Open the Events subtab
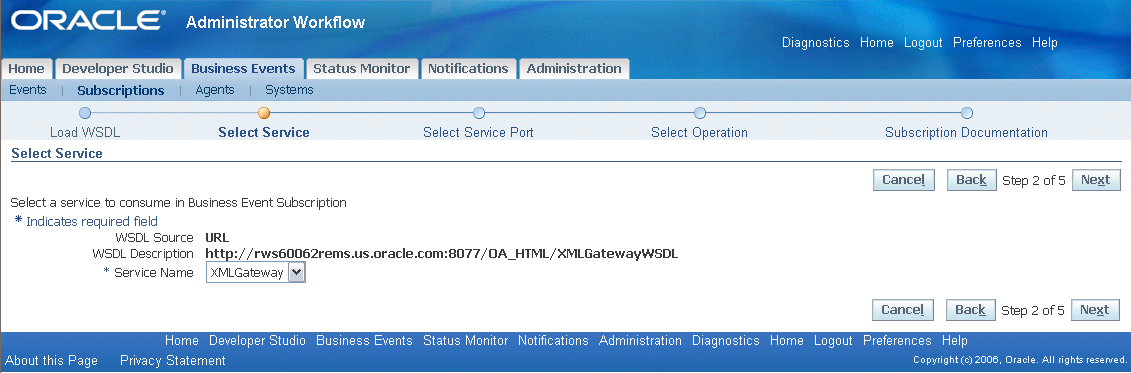The height and width of the screenshot is (373, 1131). pos(27,90)
